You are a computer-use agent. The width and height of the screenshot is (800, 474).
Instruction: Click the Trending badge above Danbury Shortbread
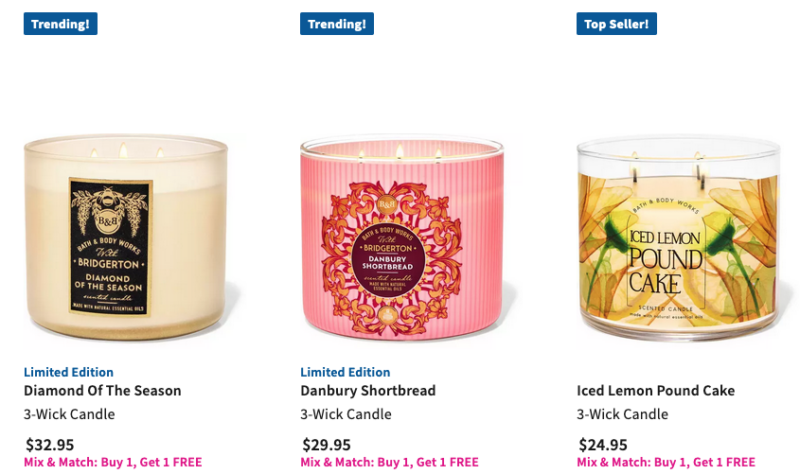point(337,24)
